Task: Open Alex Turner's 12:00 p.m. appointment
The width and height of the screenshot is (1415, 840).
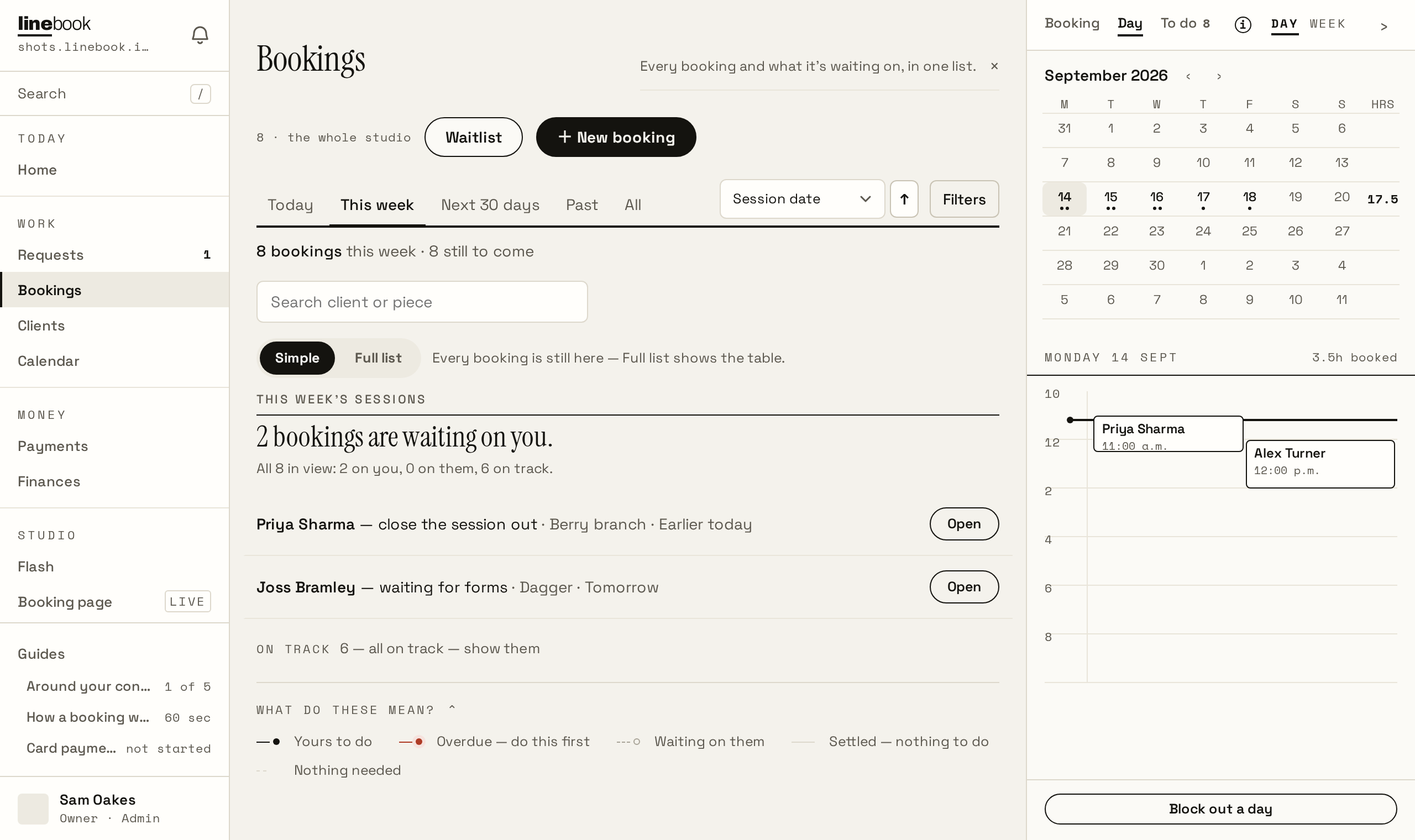Action: [1320, 464]
